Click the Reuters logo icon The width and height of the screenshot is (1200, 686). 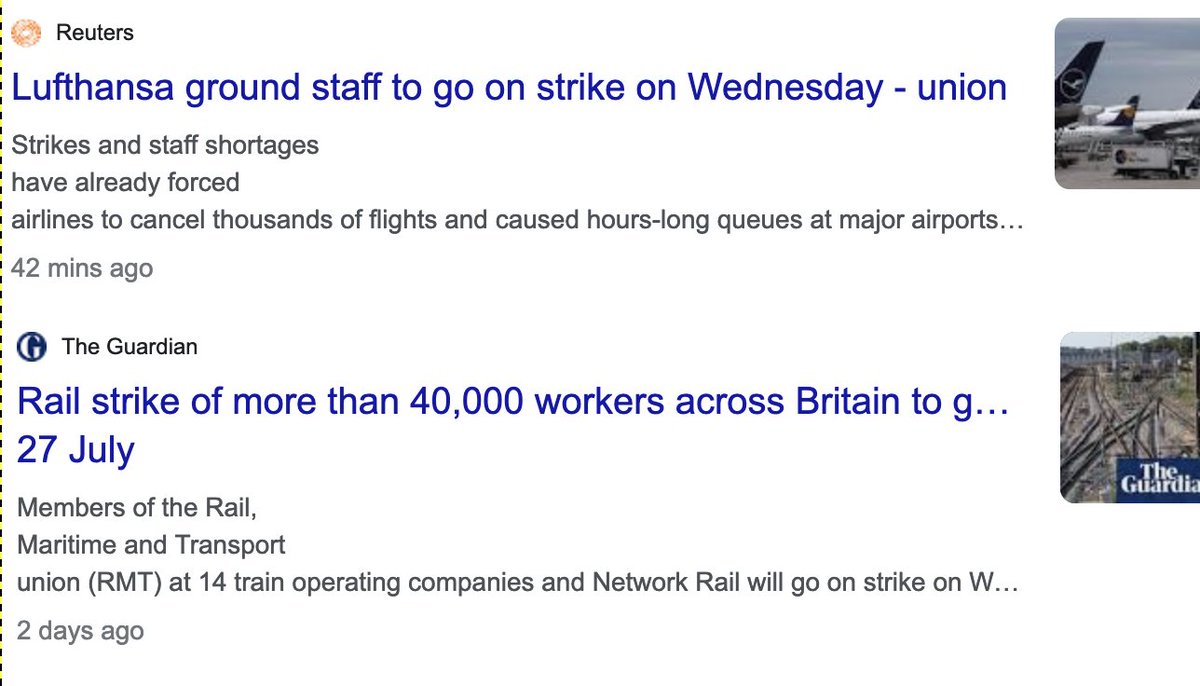[25, 33]
